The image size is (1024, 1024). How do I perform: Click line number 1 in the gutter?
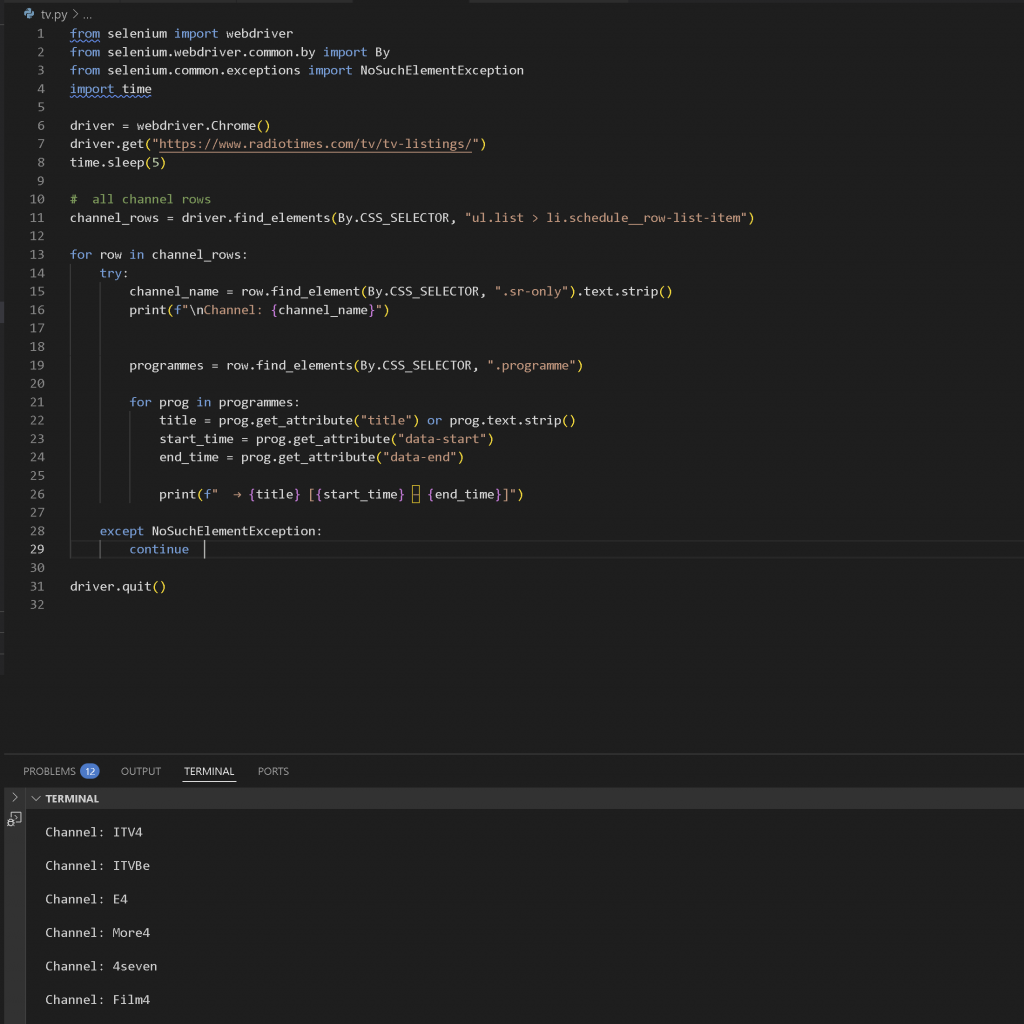pyautogui.click(x=40, y=33)
